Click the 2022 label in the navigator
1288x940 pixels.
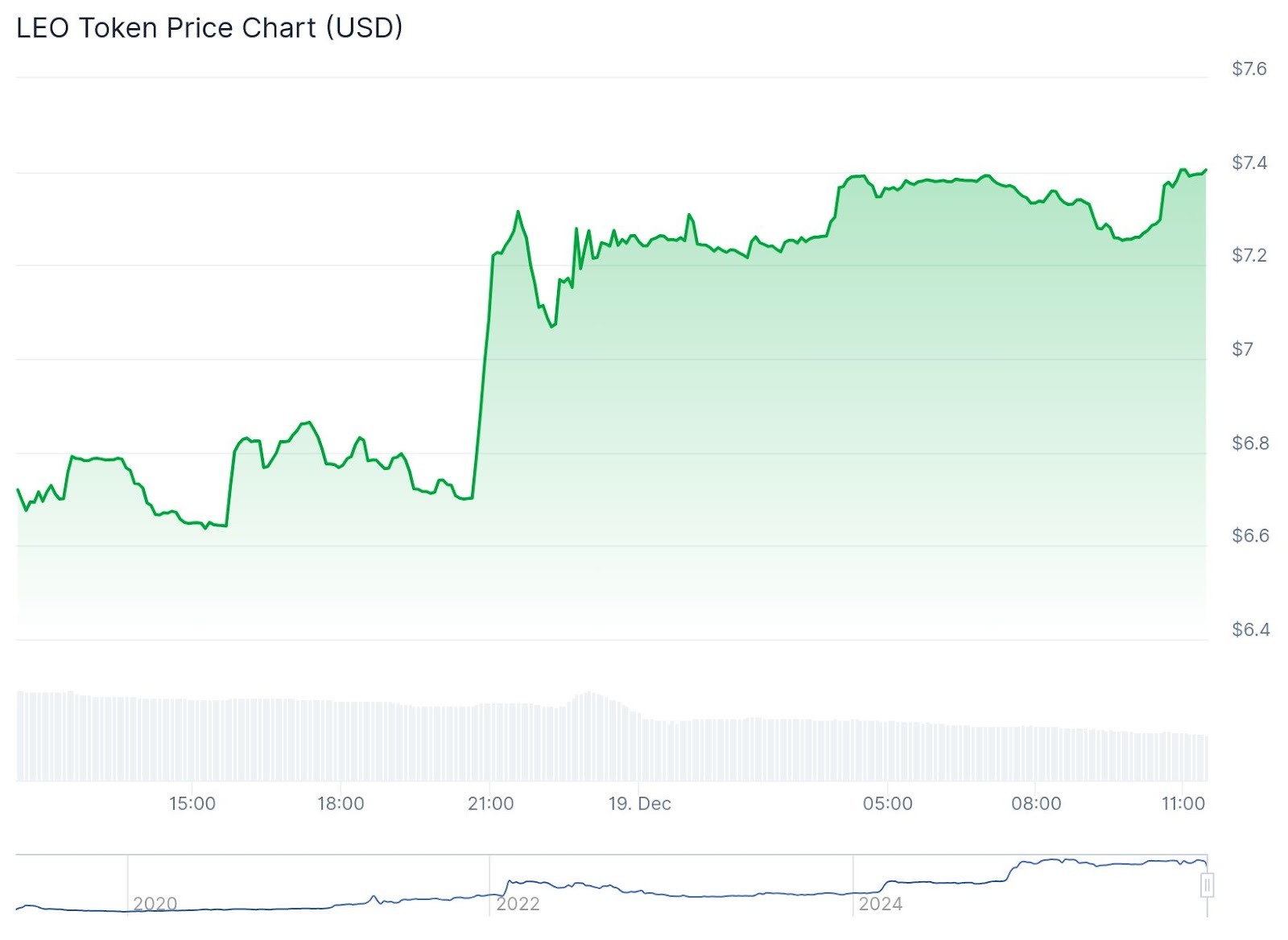518,904
